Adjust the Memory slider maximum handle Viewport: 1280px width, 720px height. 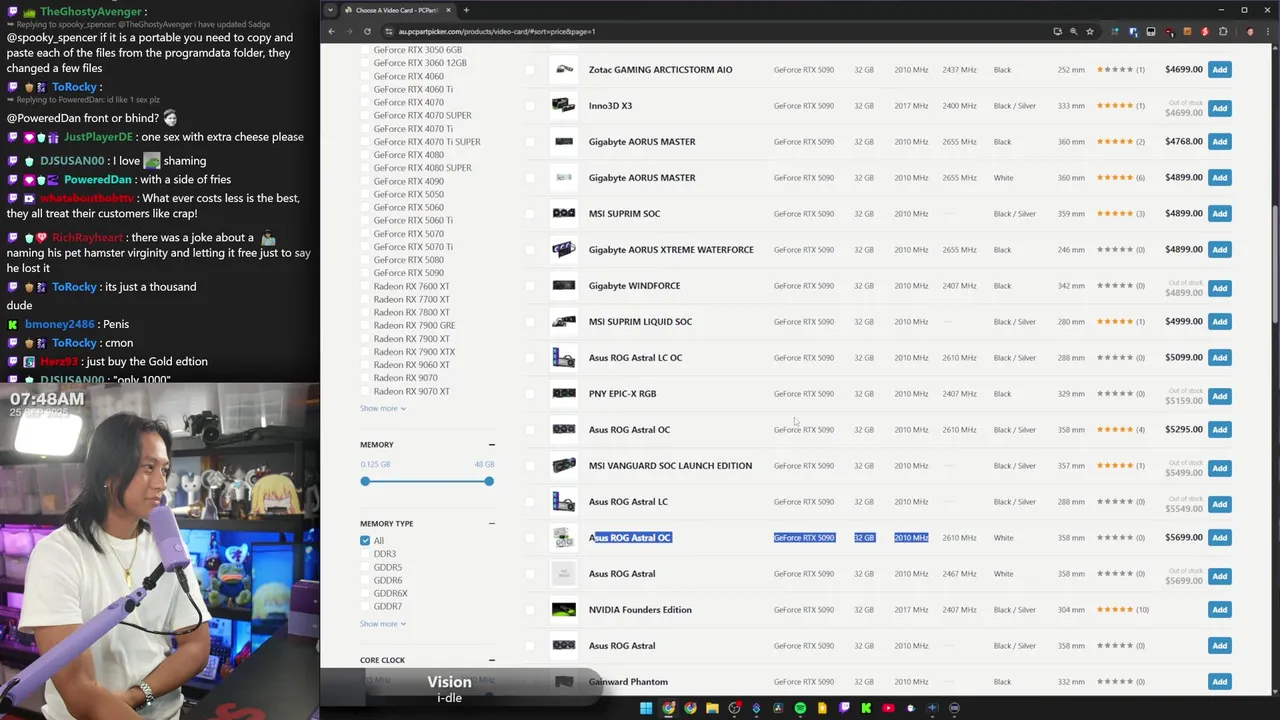pyautogui.click(x=489, y=481)
